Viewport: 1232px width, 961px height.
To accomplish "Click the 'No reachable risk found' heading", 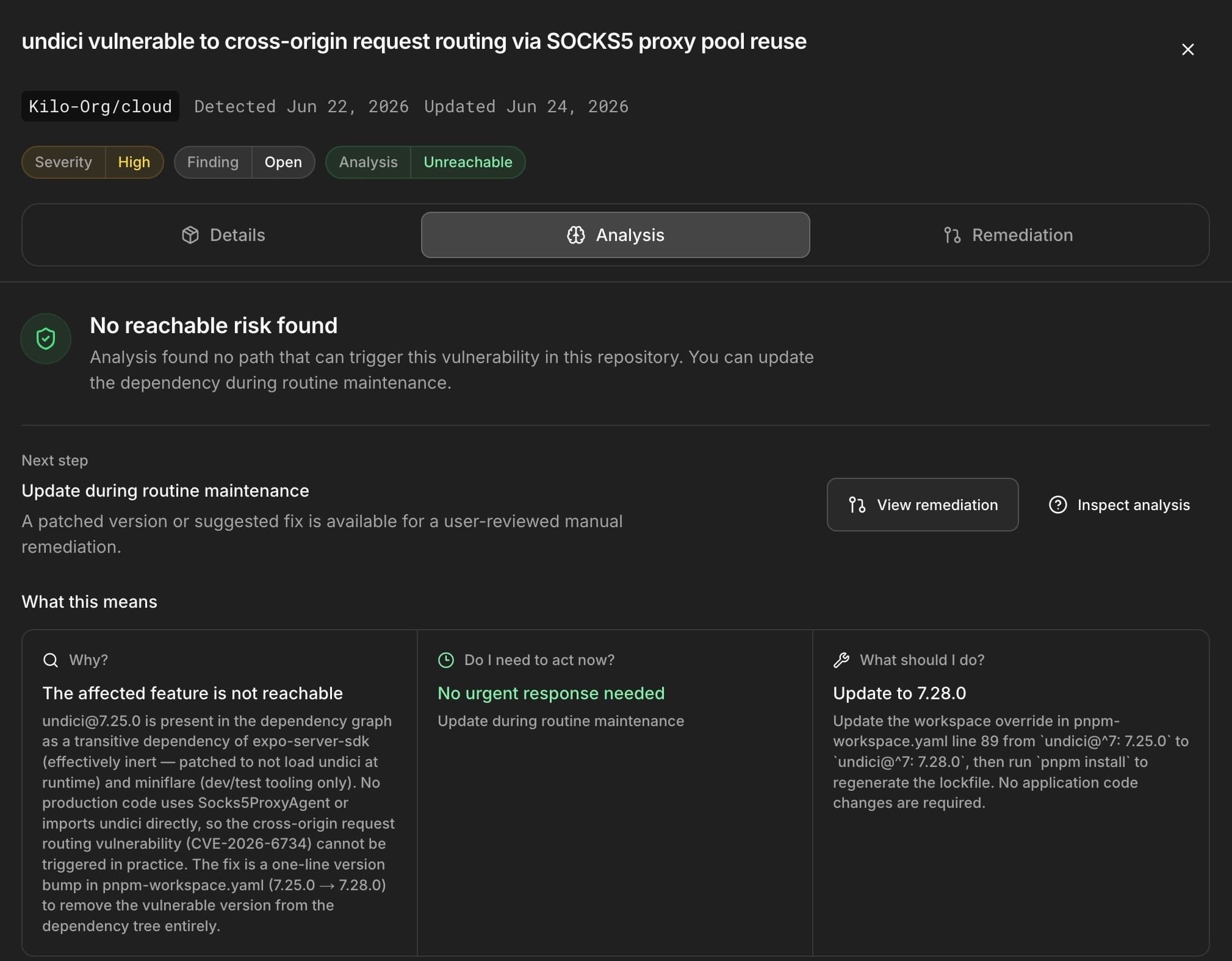I will 214,325.
